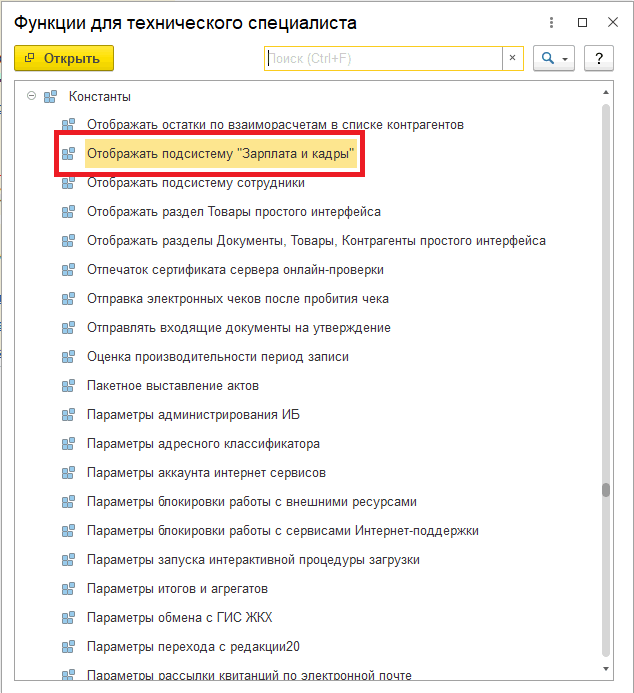Image resolution: width=634 pixels, height=693 pixels.
Task: Click icon beside Отображать остатки по взаиморасчетам
Action: point(68,125)
